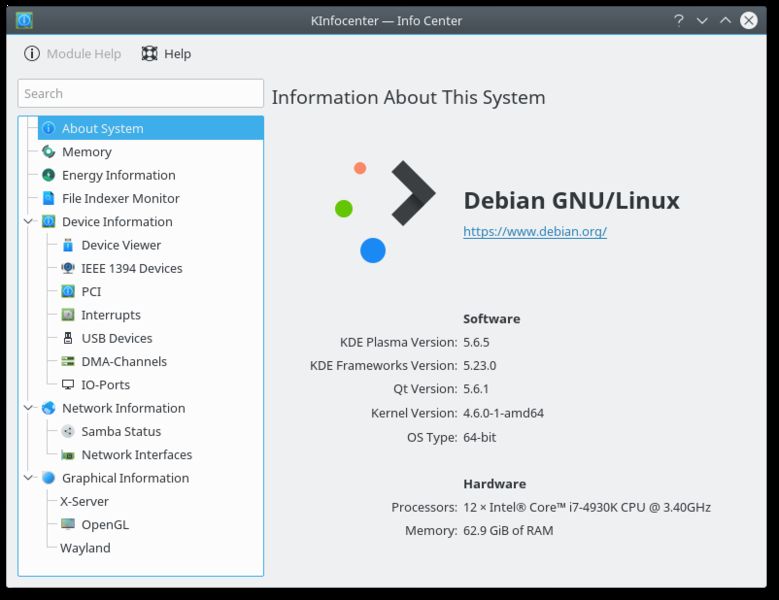Select the Energy Information icon

click(x=48, y=175)
